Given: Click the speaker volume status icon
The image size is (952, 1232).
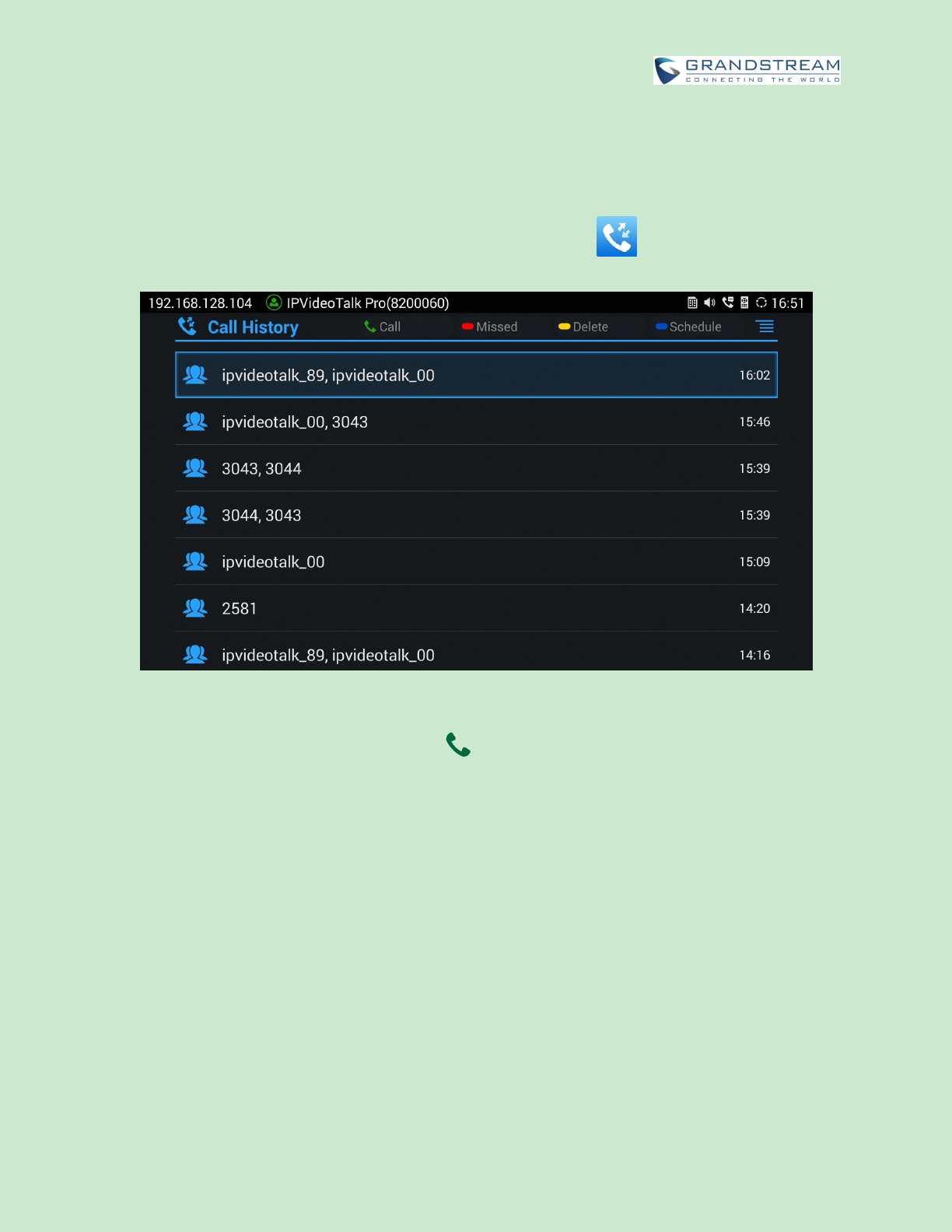Looking at the screenshot, I should (x=709, y=303).
